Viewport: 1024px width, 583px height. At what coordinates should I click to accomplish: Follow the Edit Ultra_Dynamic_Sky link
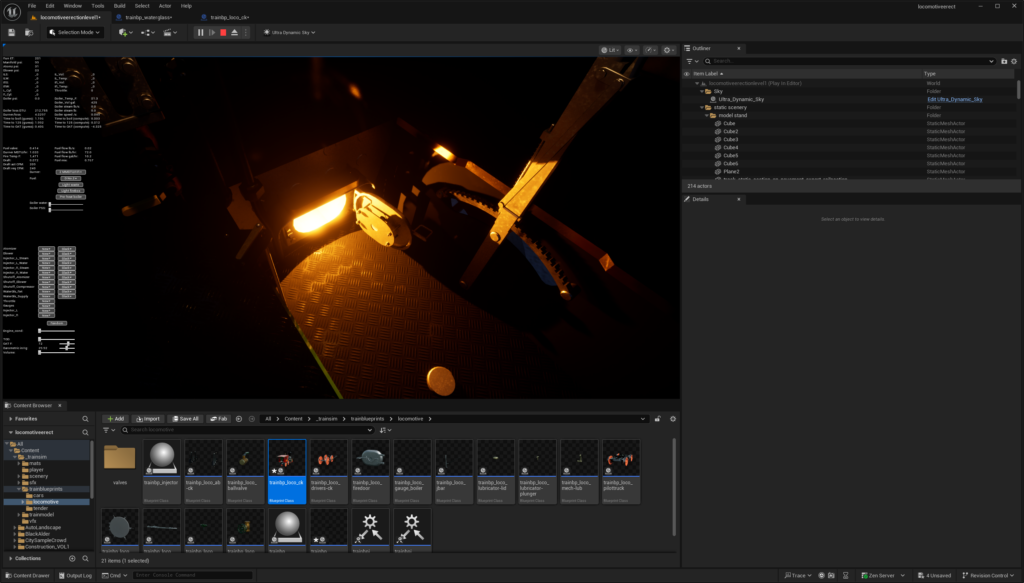pyautogui.click(x=955, y=99)
